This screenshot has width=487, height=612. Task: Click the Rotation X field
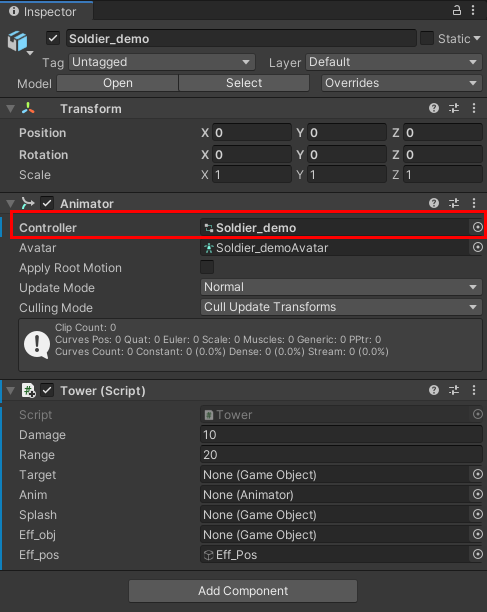click(x=252, y=155)
